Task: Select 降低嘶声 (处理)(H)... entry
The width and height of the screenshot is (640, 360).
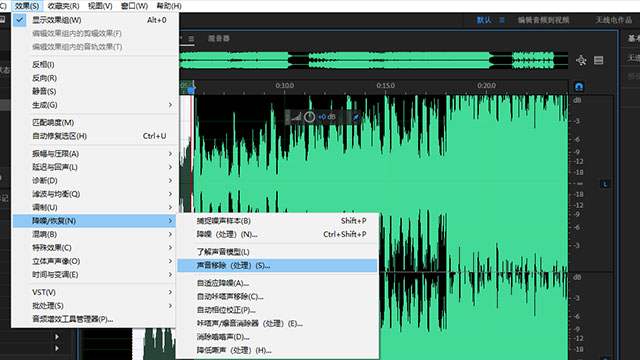Action: pyautogui.click(x=278, y=350)
